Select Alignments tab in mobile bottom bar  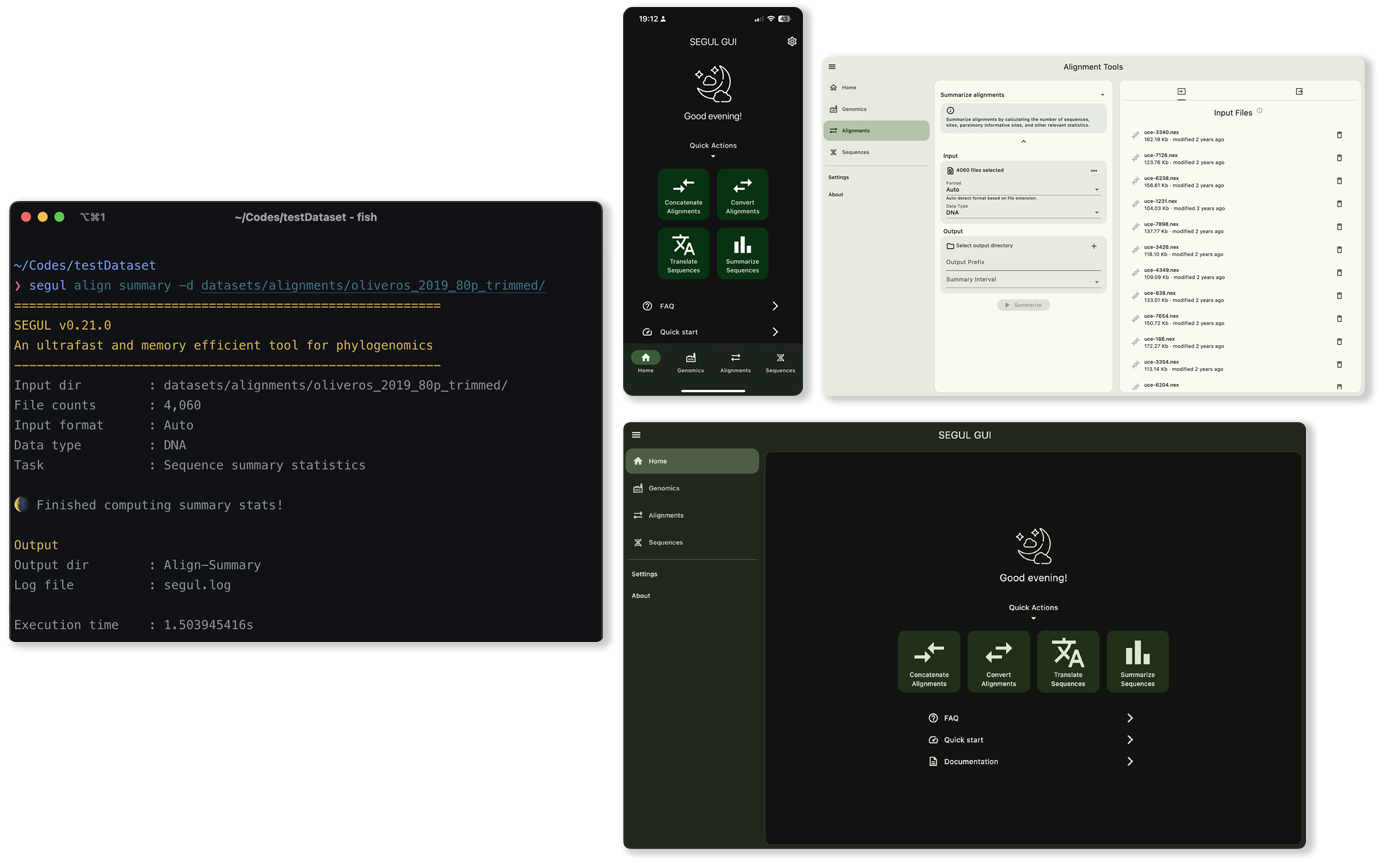click(x=736, y=362)
